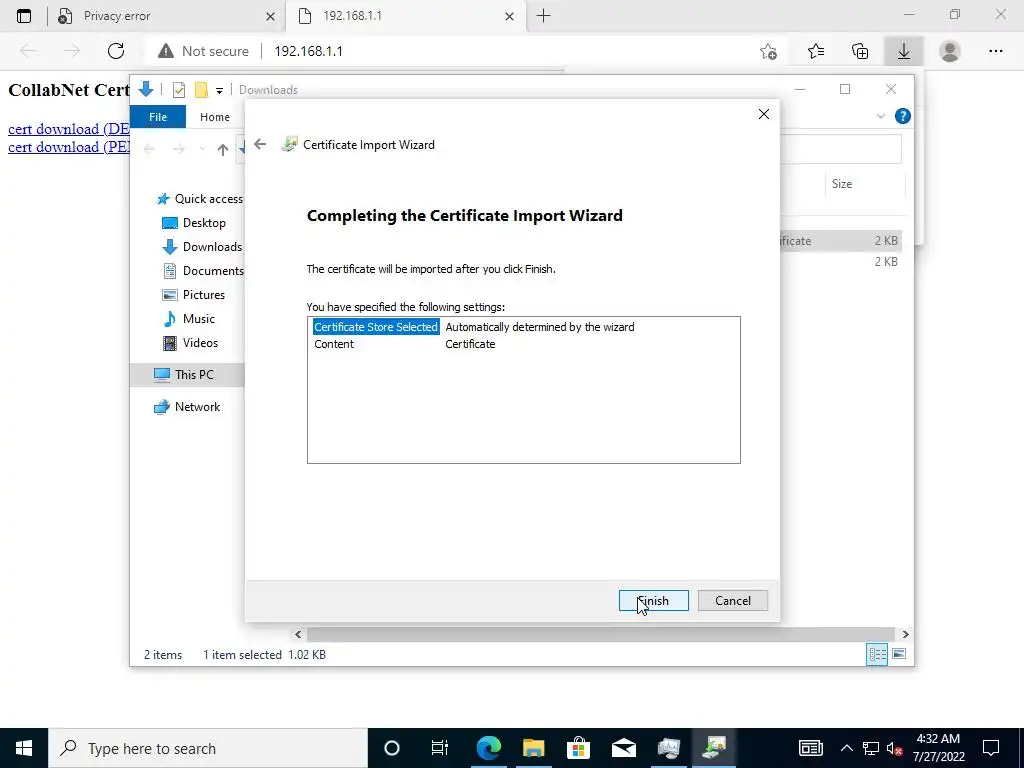
Task: Open the notification center icon
Action: (991, 748)
